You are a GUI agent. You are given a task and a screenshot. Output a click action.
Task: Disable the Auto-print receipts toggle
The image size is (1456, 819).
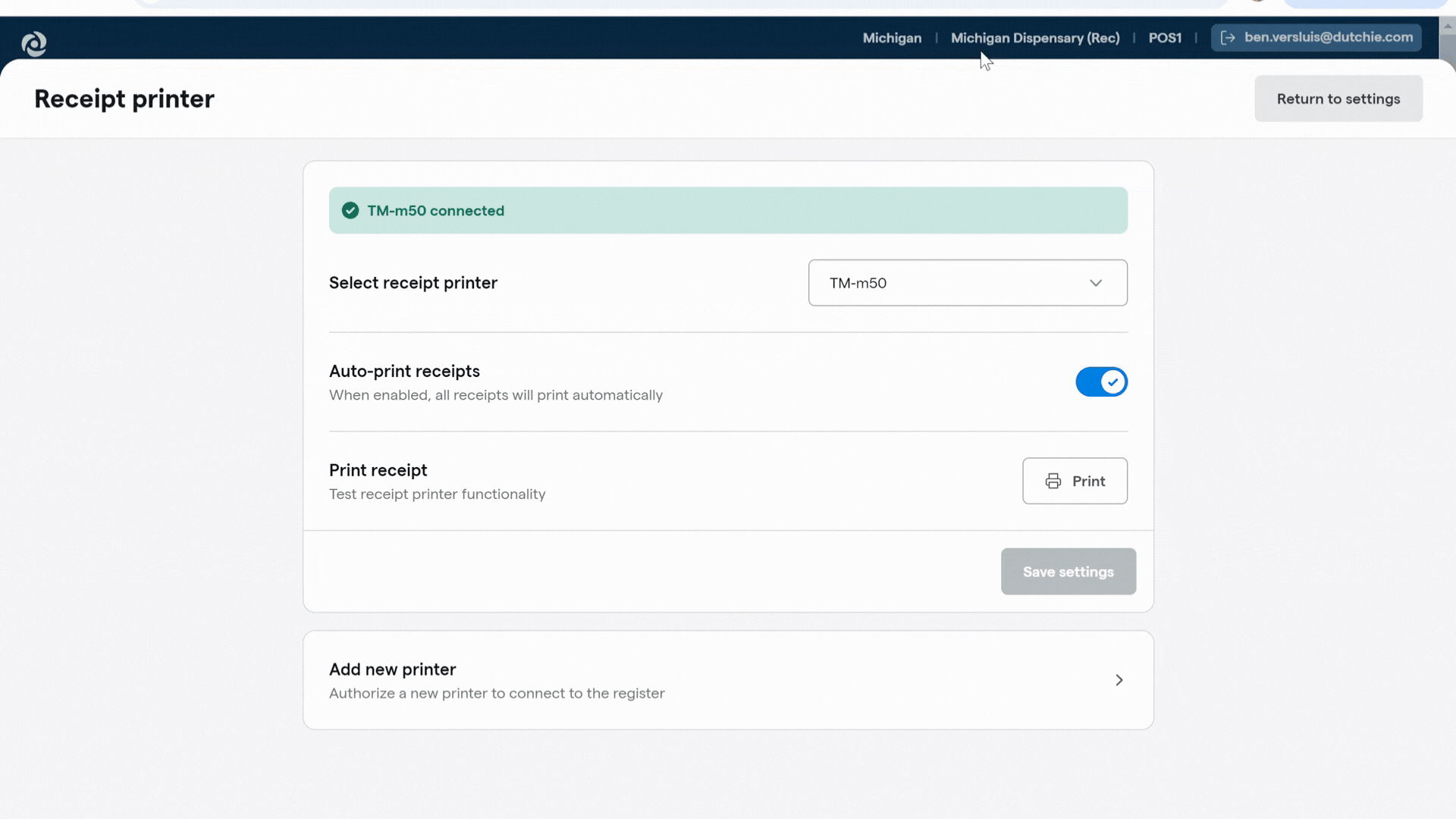[x=1101, y=382]
